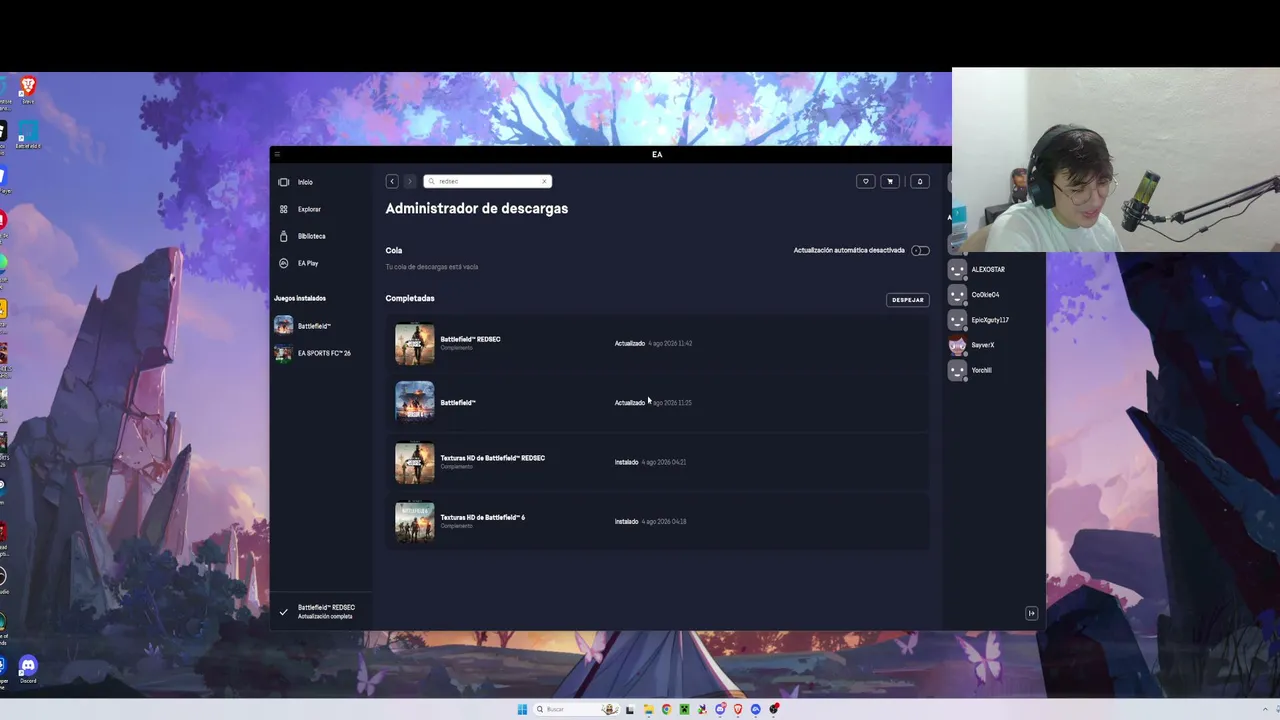The height and width of the screenshot is (720, 1280).
Task: Open Task View on the taskbar
Action: pyautogui.click(x=629, y=709)
